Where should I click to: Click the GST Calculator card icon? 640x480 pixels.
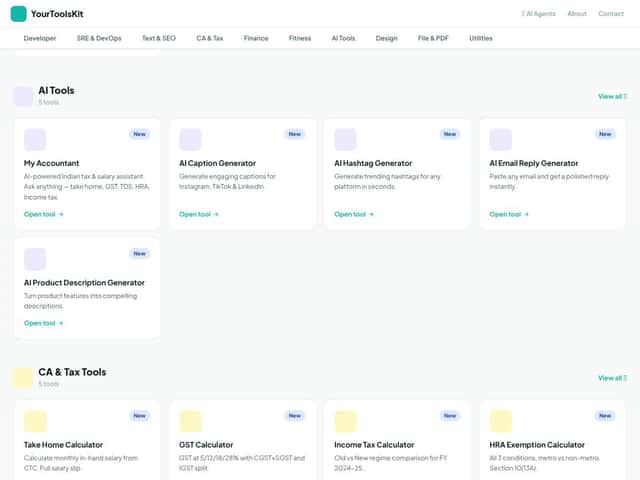point(190,421)
